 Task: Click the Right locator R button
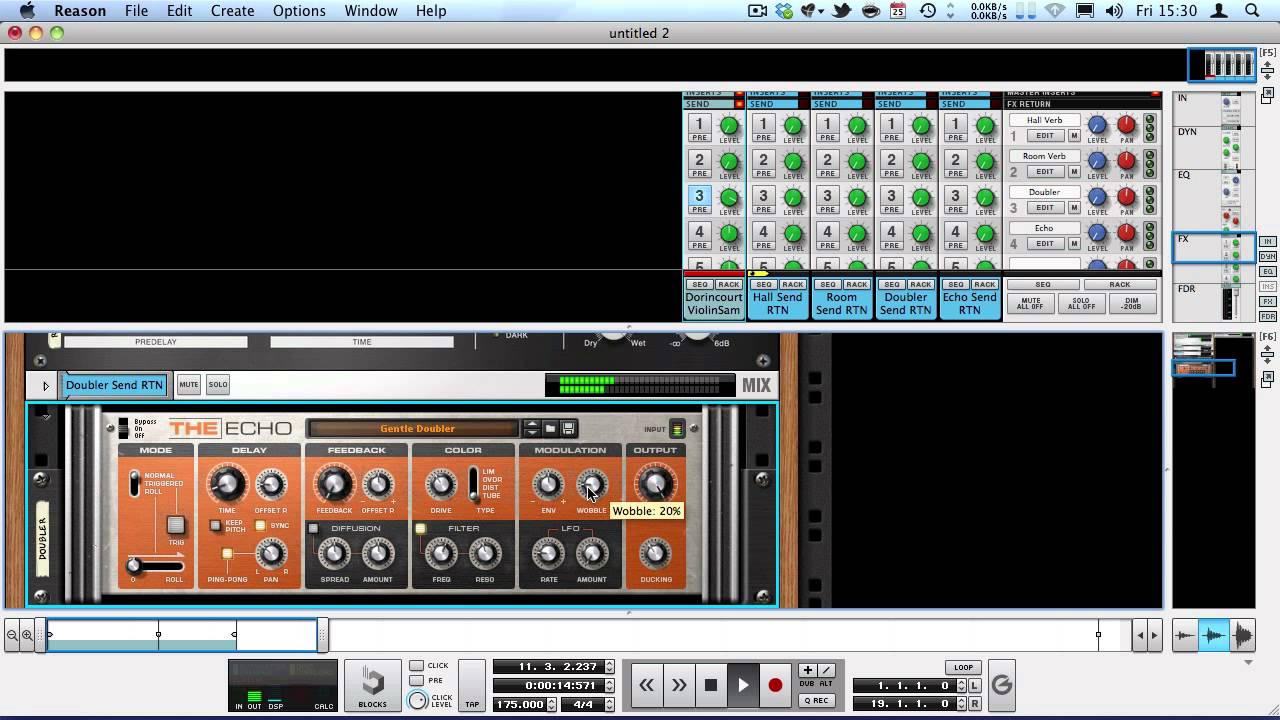[975, 704]
